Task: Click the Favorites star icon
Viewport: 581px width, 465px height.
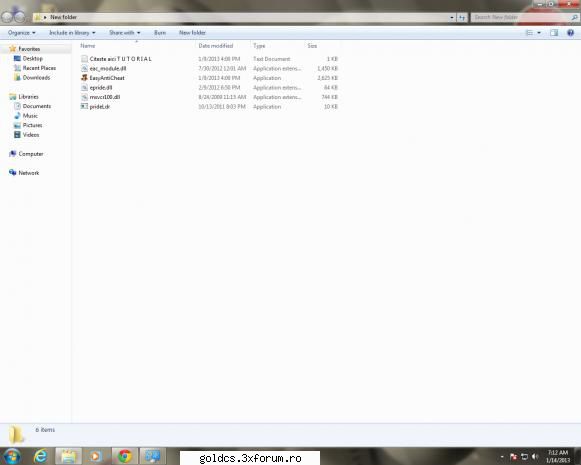Action: pos(13,49)
